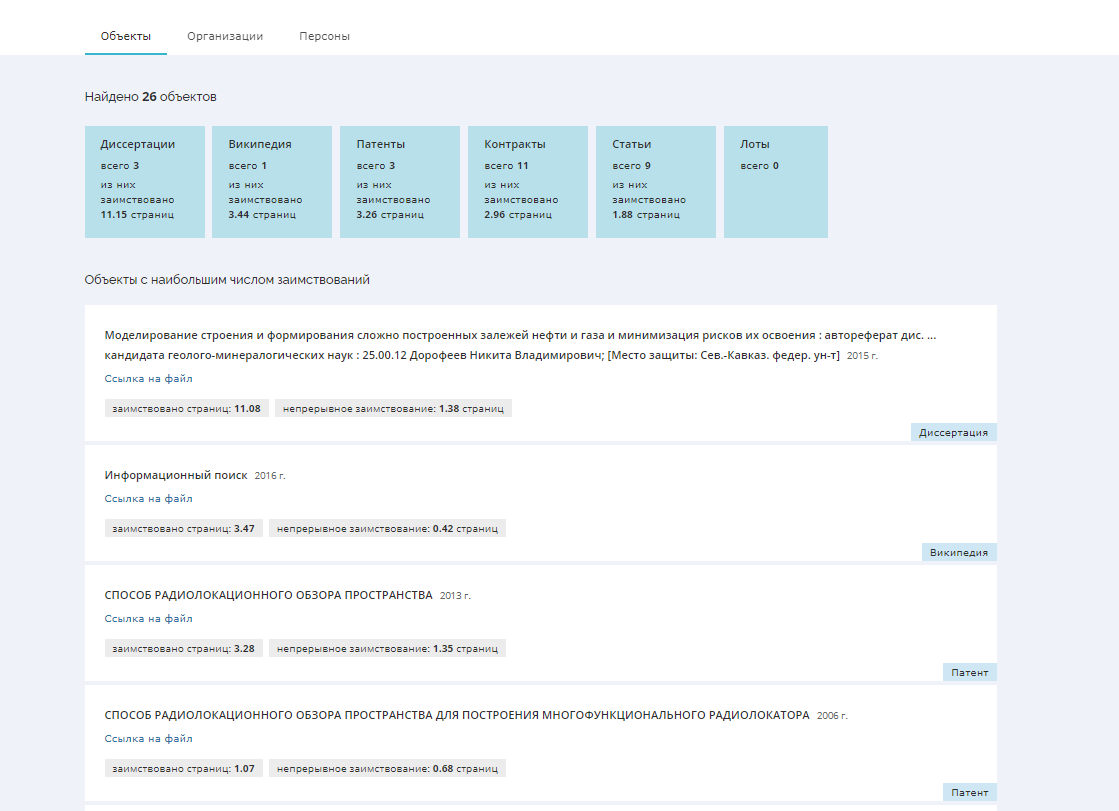Click Ссылка на файл under the 2013 patent

click(148, 619)
